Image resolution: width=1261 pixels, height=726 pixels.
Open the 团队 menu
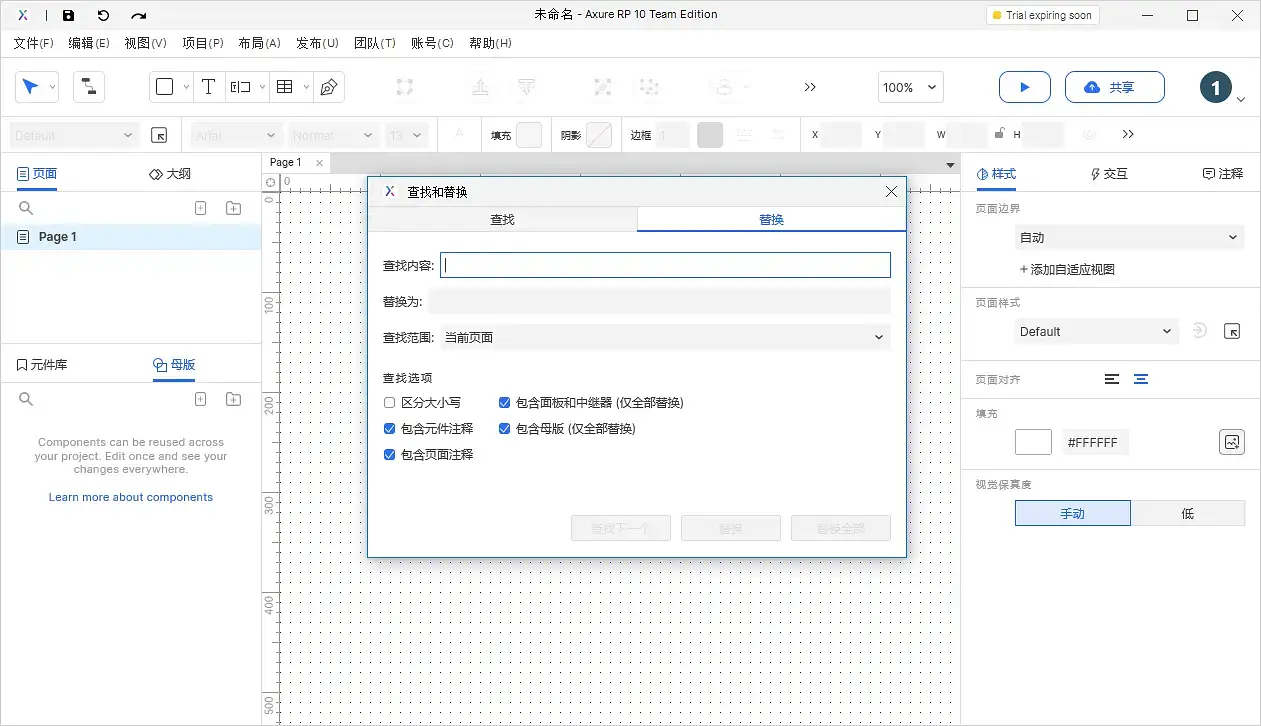pos(375,43)
